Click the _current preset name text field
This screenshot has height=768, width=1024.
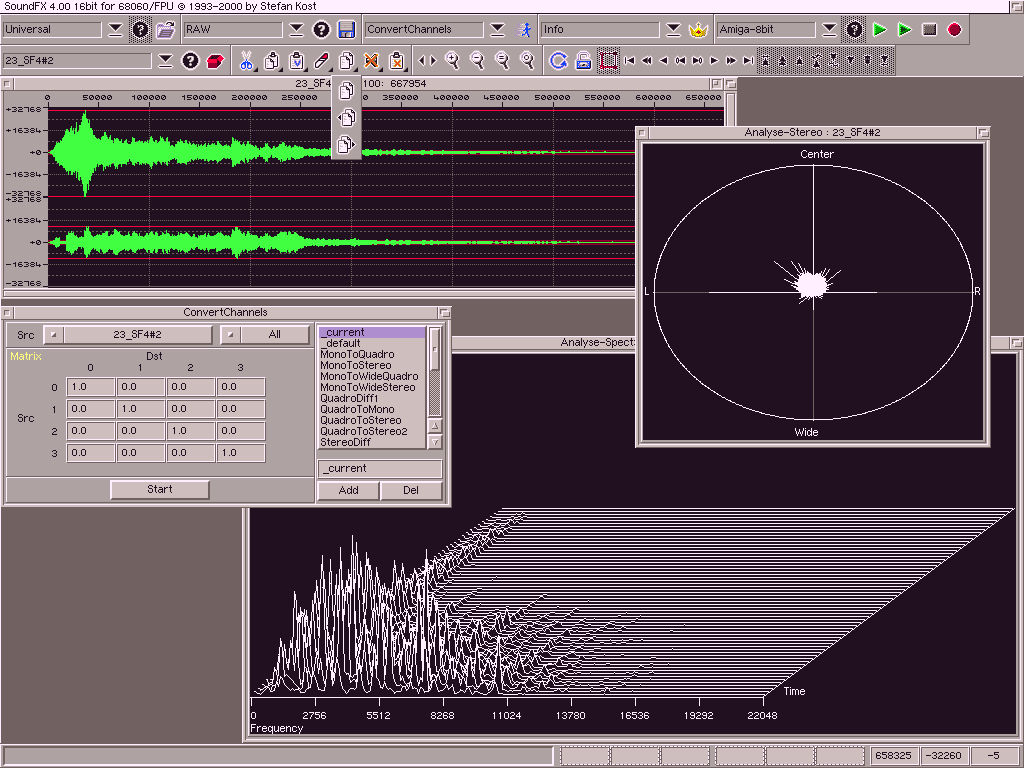380,468
